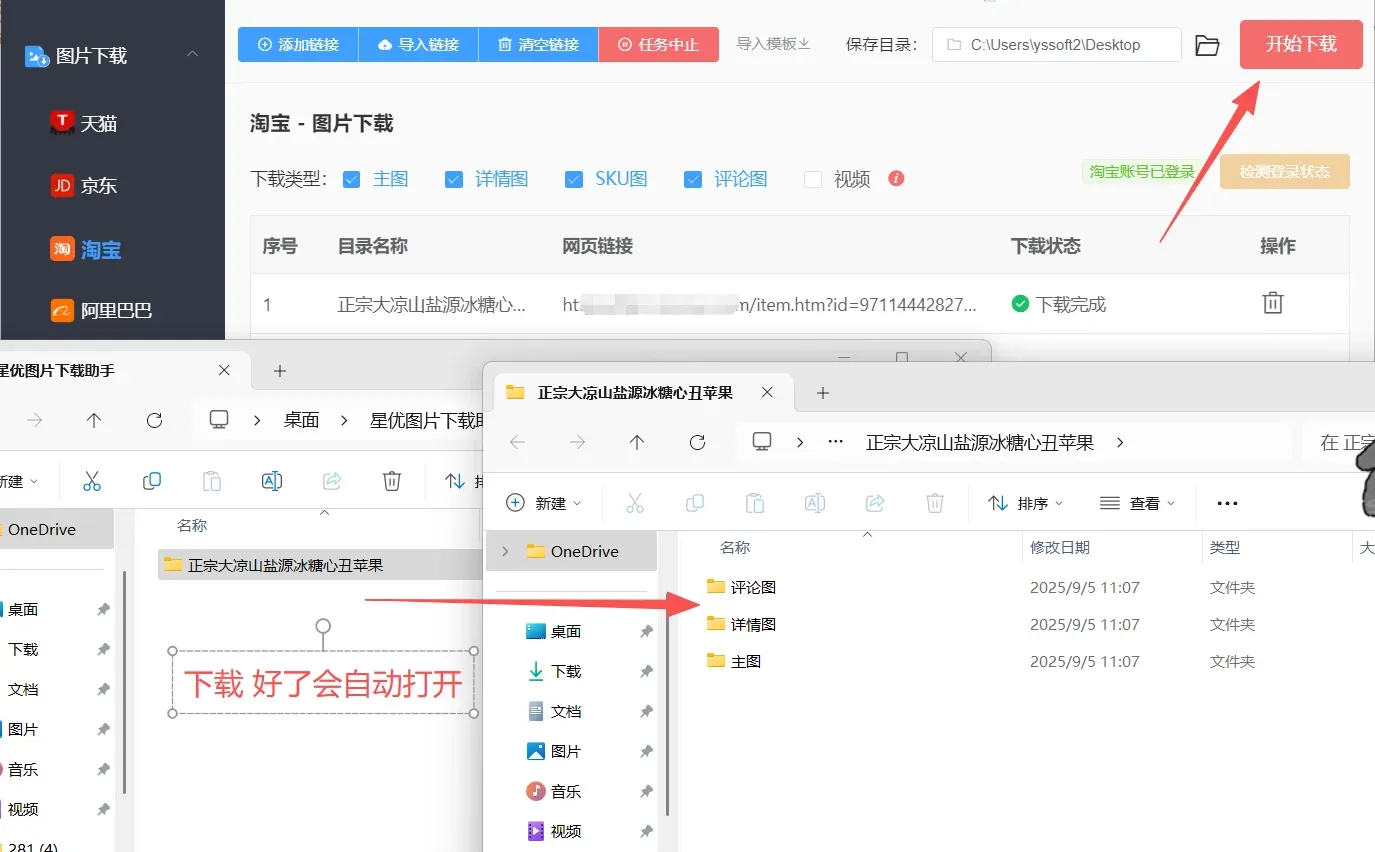Open the 排序 sort dropdown
The width and height of the screenshot is (1375, 852).
coord(1025,502)
